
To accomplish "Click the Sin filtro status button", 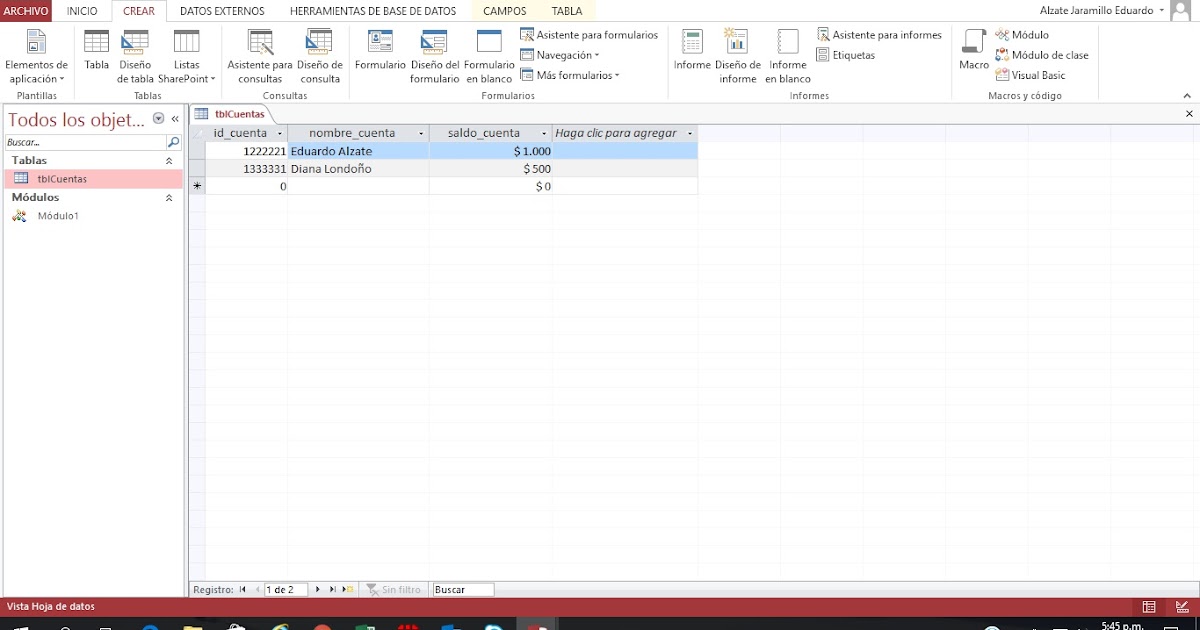I will pyautogui.click(x=394, y=589).
